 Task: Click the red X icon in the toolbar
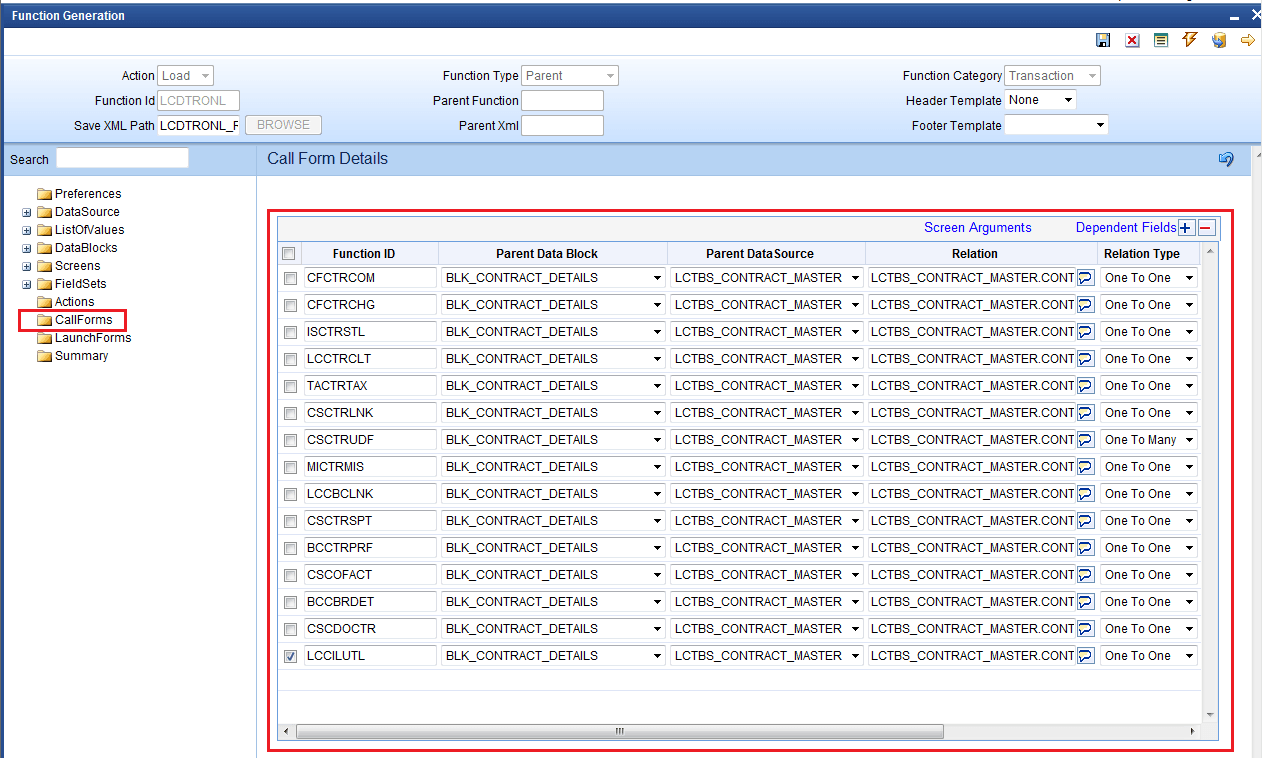point(1132,40)
